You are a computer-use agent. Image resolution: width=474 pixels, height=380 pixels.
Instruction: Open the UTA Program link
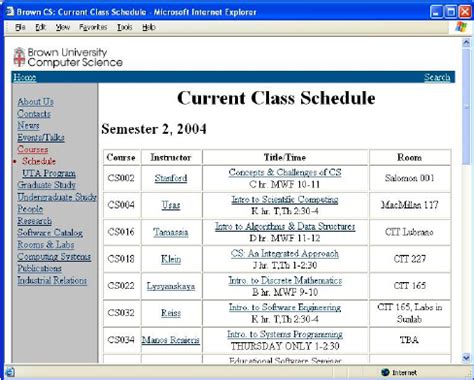pyautogui.click(x=49, y=173)
